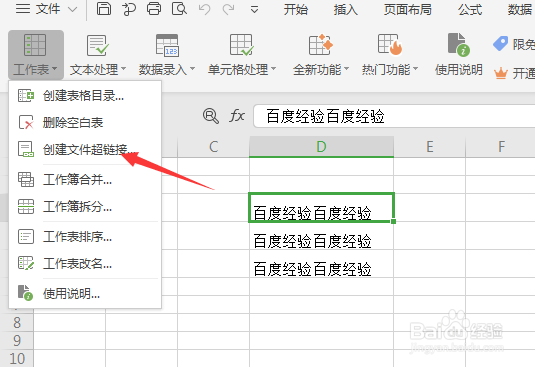
Task: Select column E header
Action: coord(430,147)
